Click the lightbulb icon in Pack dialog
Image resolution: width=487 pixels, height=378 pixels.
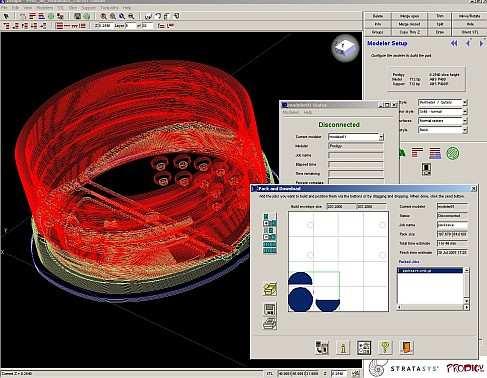385,347
